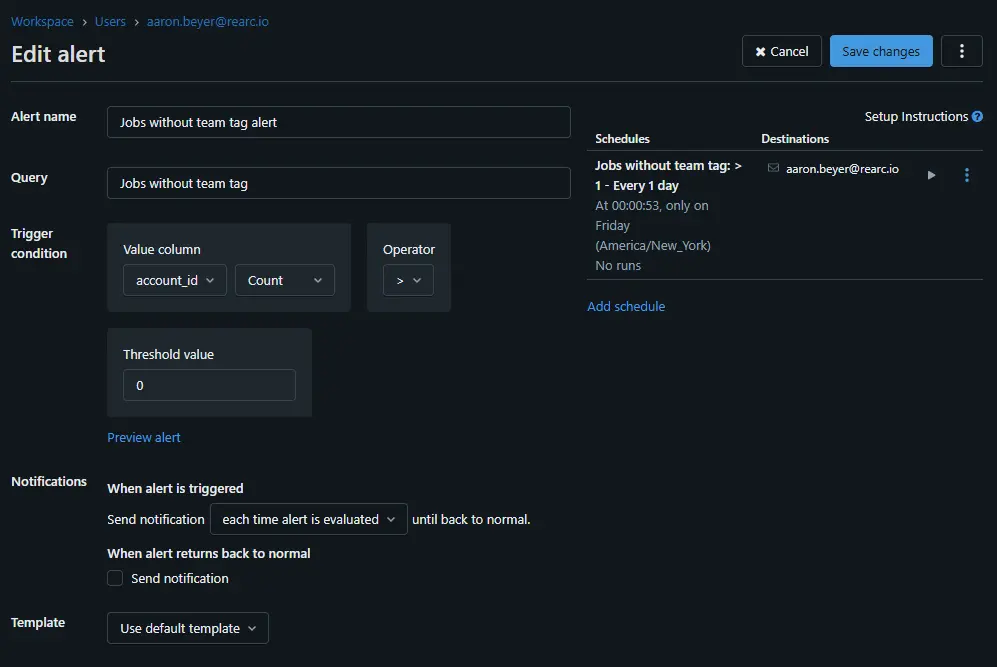Change the notification frequency dropdown
The width and height of the screenshot is (997, 667).
pos(308,519)
